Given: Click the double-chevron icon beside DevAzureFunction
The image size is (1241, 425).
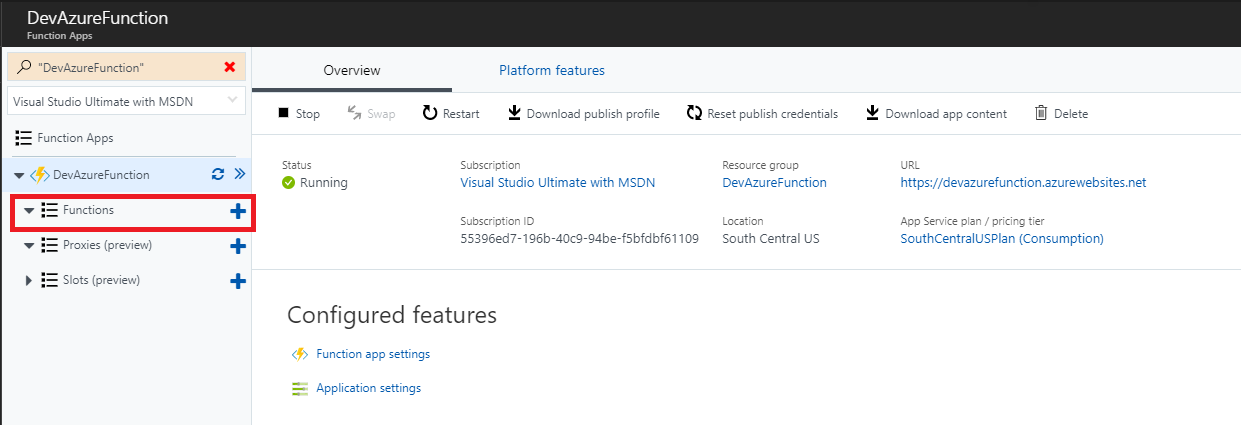Looking at the screenshot, I should point(239,174).
